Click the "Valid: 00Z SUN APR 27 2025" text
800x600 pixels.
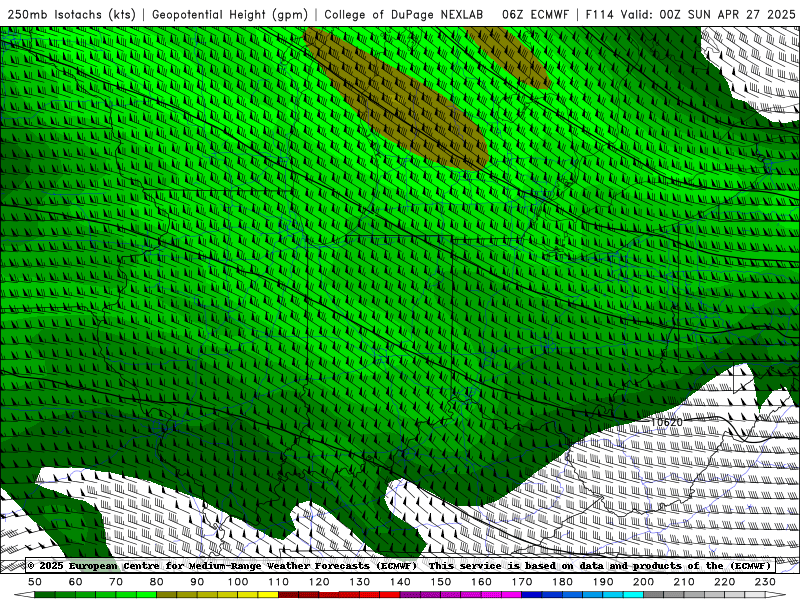[x=708, y=14]
